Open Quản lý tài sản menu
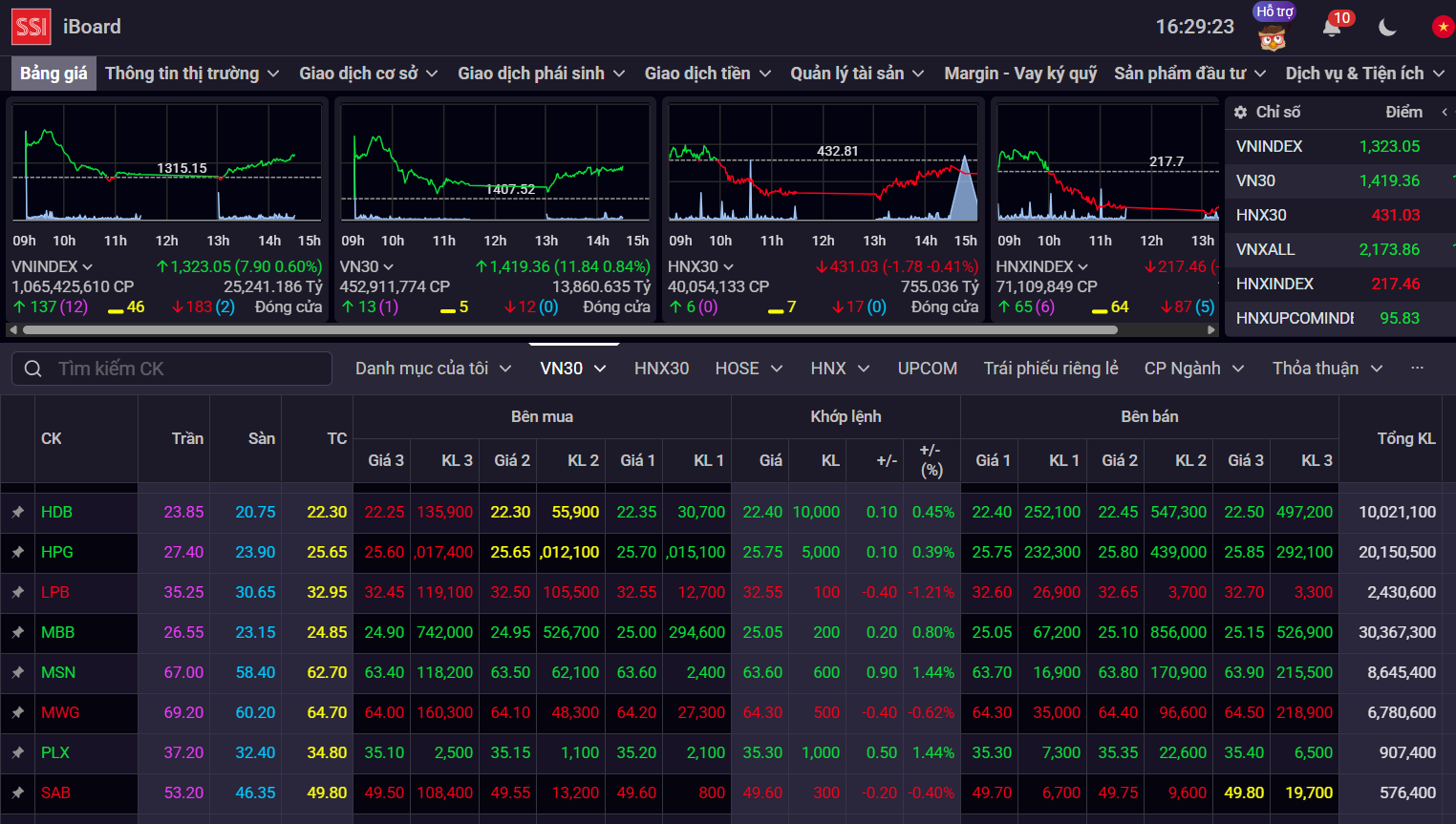This screenshot has width=1456, height=824. click(857, 74)
